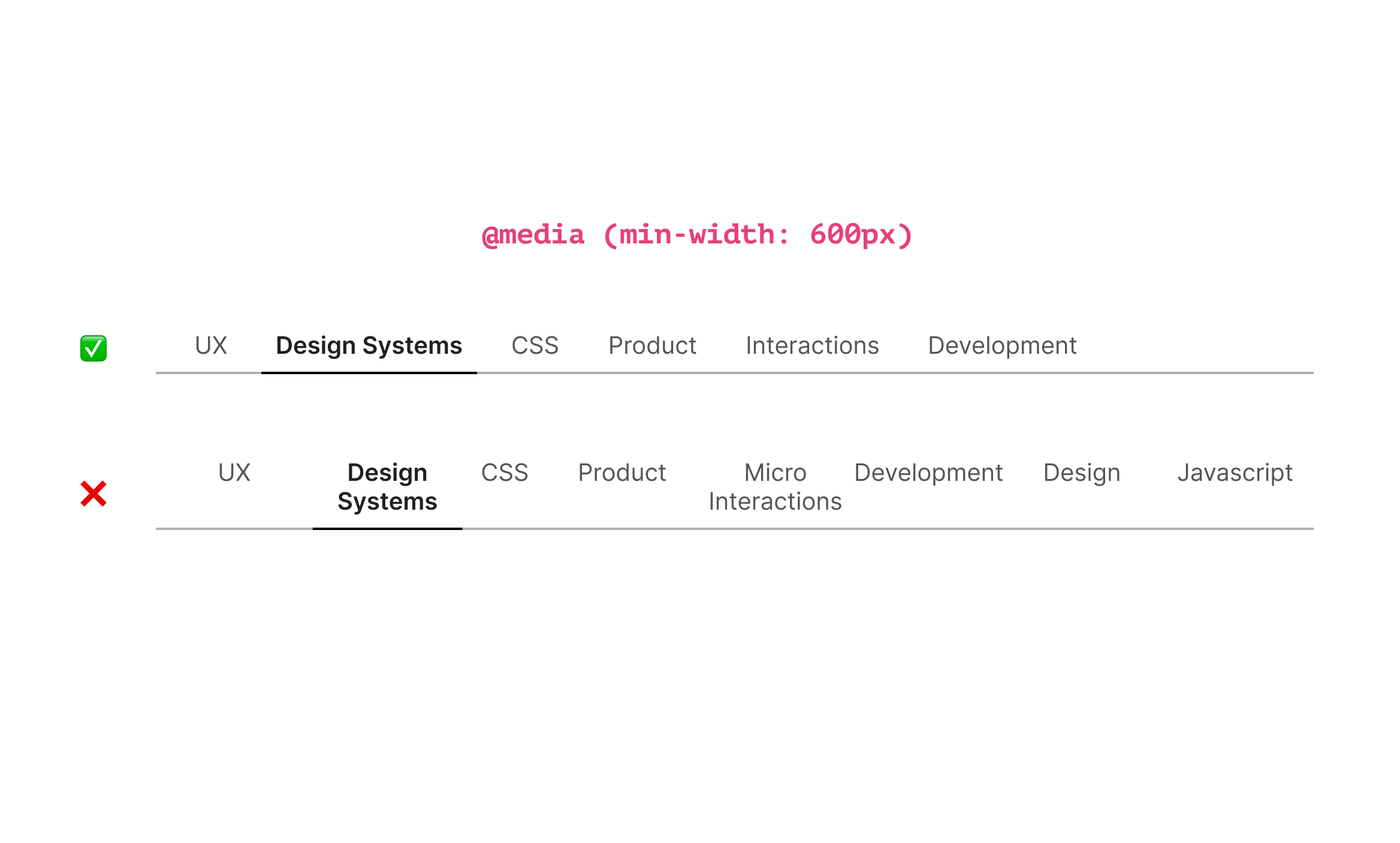Switch to CSS in the bottom tab row
Screen dimensions: 1400x843
tap(505, 473)
